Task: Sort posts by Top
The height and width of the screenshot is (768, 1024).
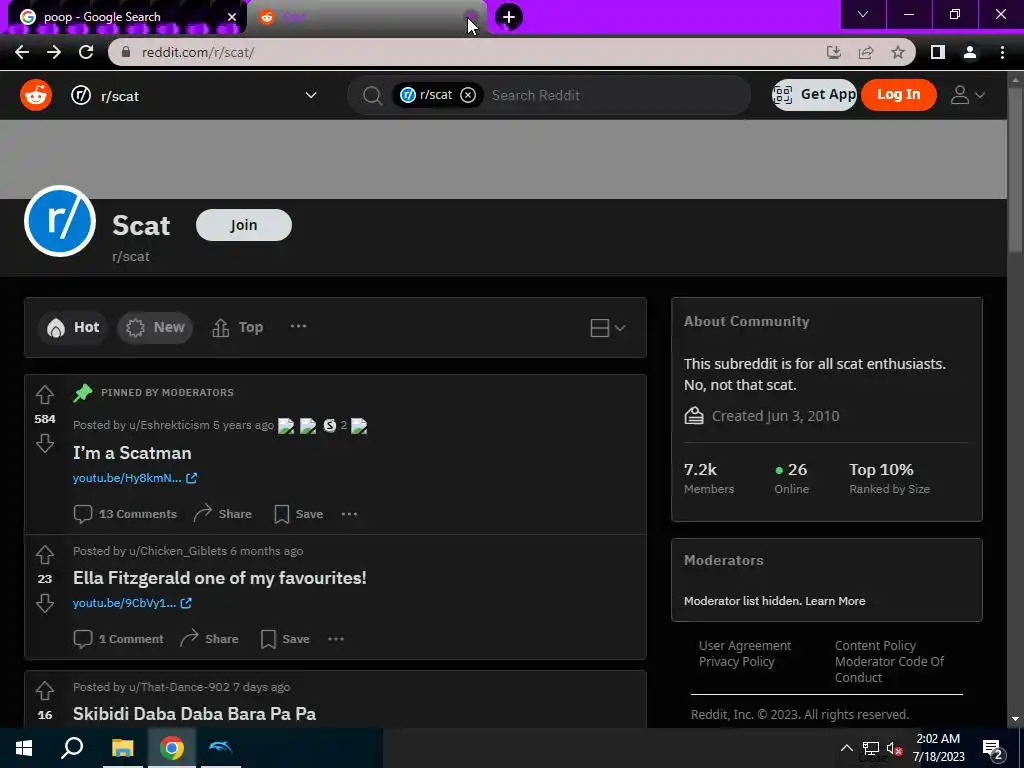Action: pos(238,327)
